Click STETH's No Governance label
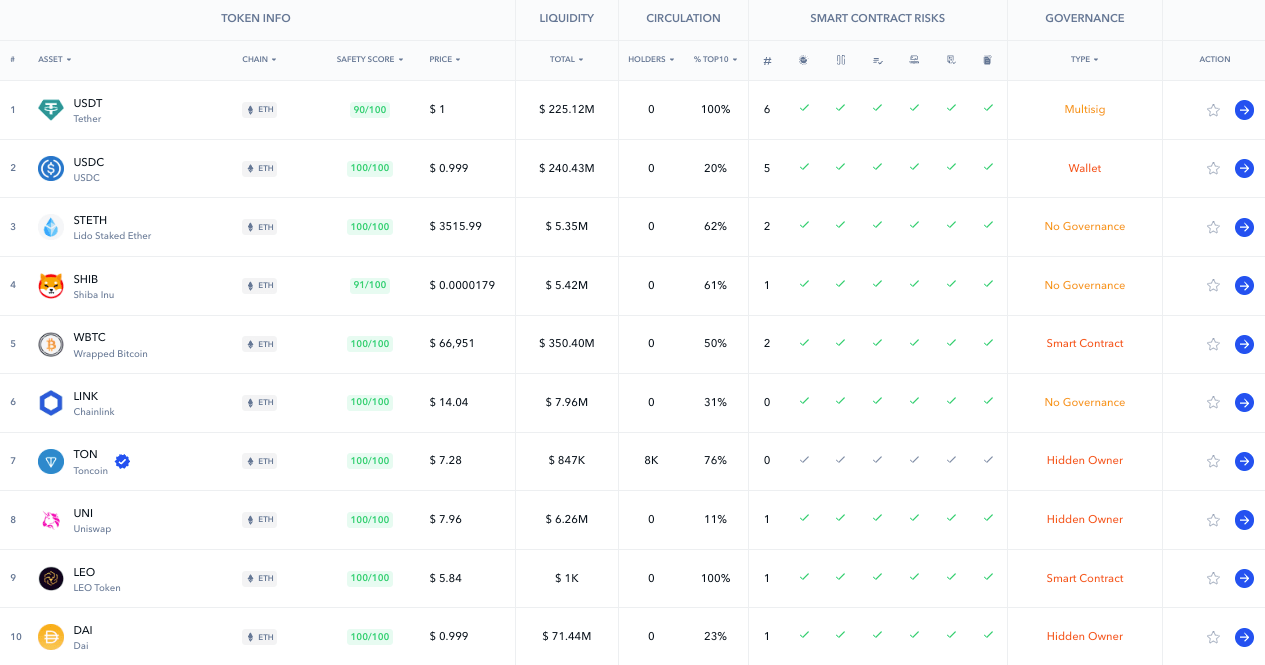This screenshot has width=1265, height=665. [1085, 227]
